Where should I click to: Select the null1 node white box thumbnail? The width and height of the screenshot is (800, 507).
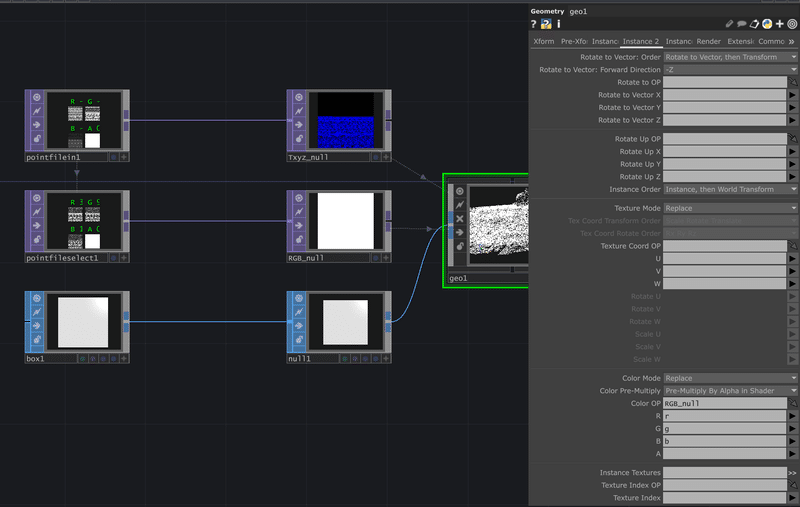(x=345, y=322)
